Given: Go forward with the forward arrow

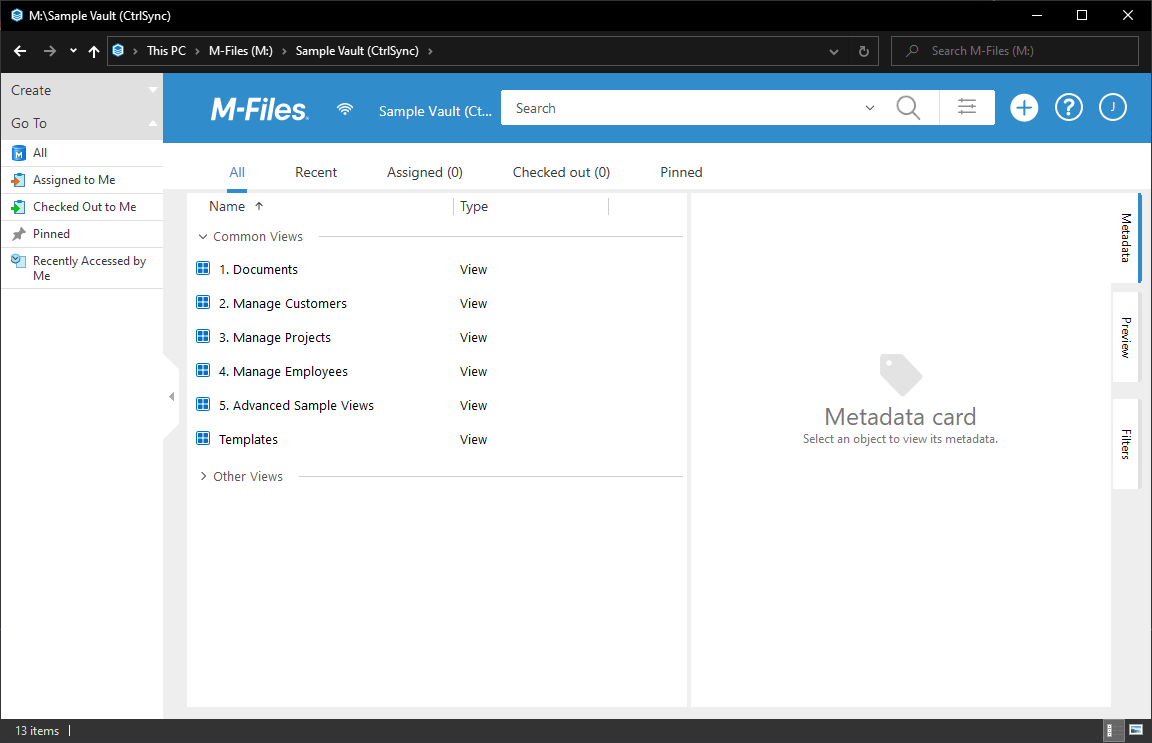Looking at the screenshot, I should click(49, 51).
